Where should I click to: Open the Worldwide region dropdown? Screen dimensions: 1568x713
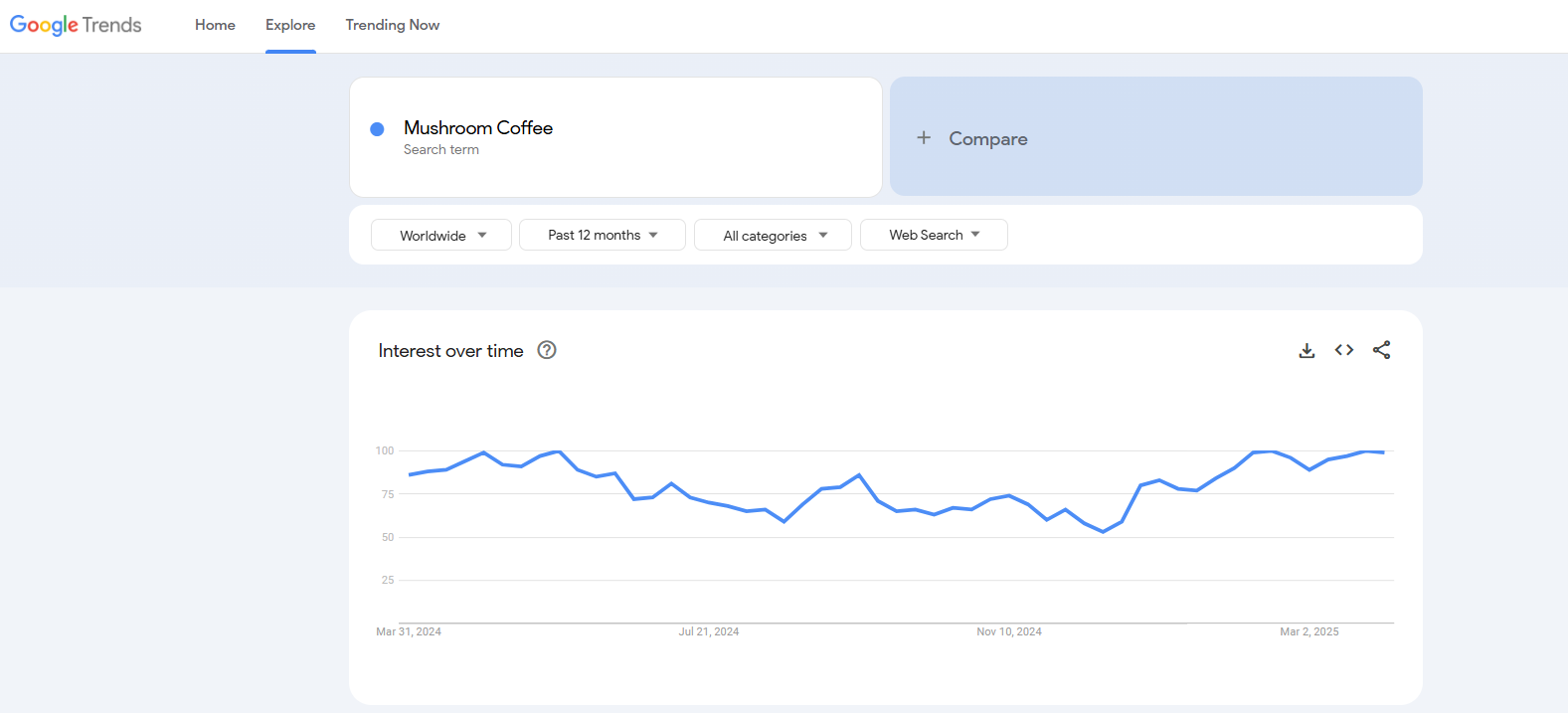[x=441, y=235]
